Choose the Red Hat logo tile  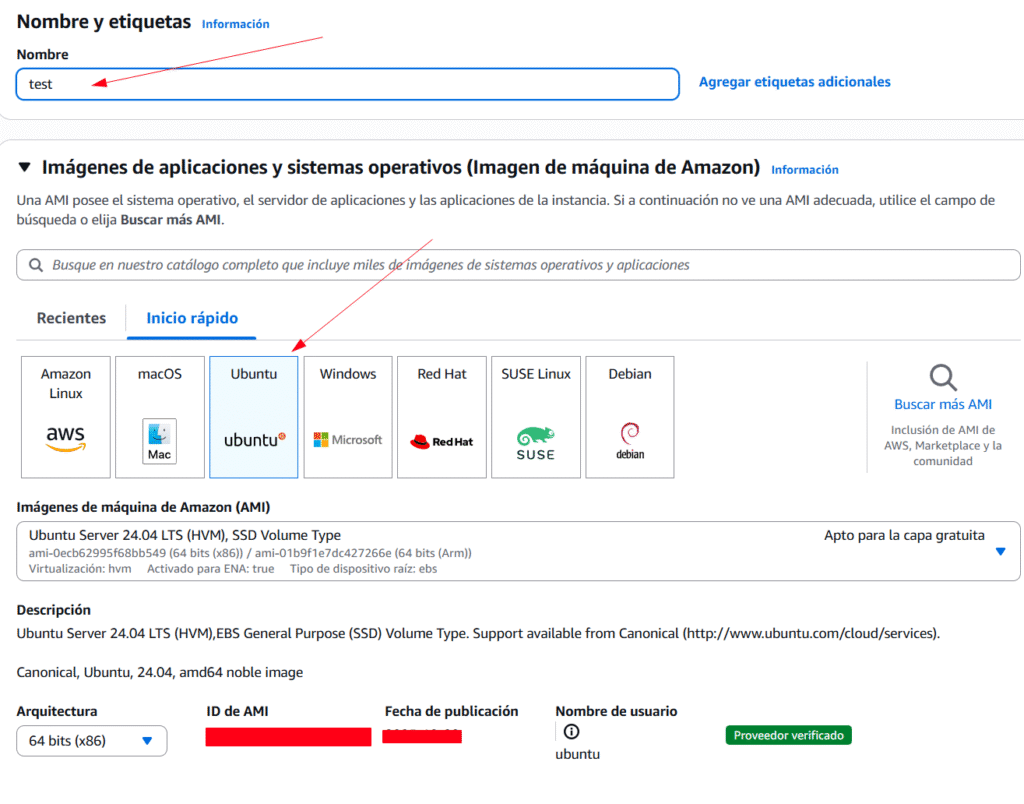(442, 417)
